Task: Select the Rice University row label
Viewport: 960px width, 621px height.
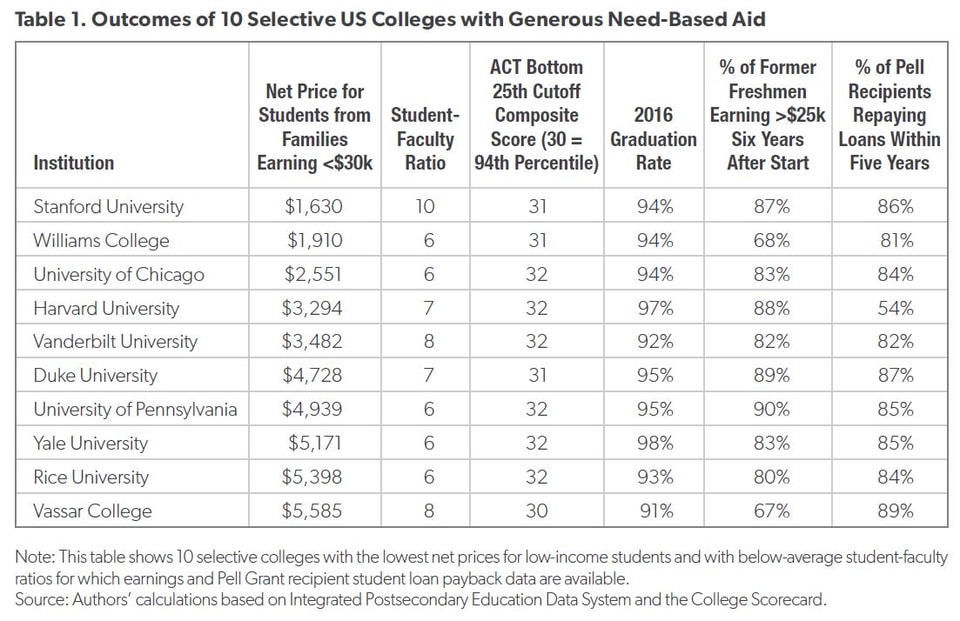Action: coord(91,477)
